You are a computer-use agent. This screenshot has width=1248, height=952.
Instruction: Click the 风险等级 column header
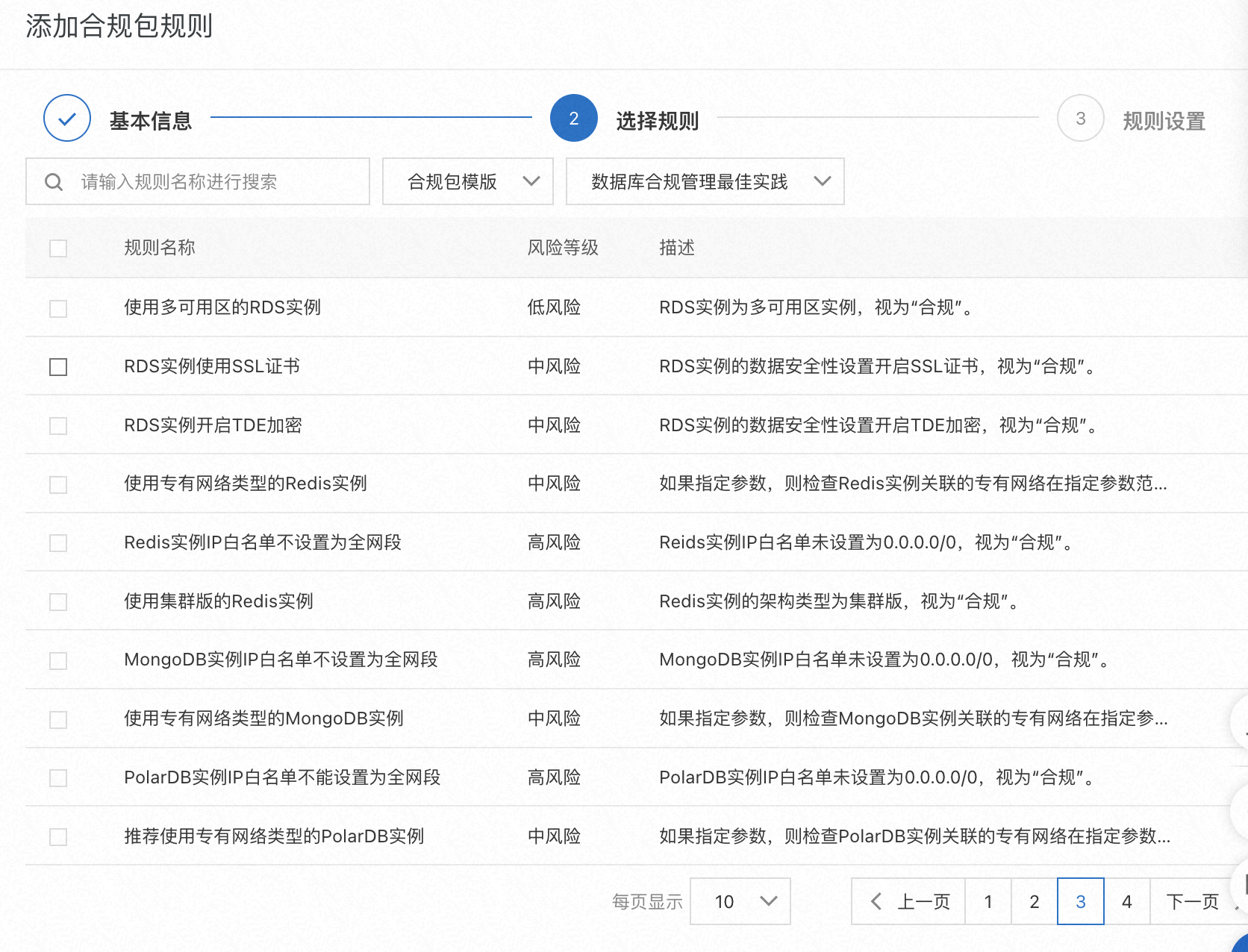[x=564, y=248]
